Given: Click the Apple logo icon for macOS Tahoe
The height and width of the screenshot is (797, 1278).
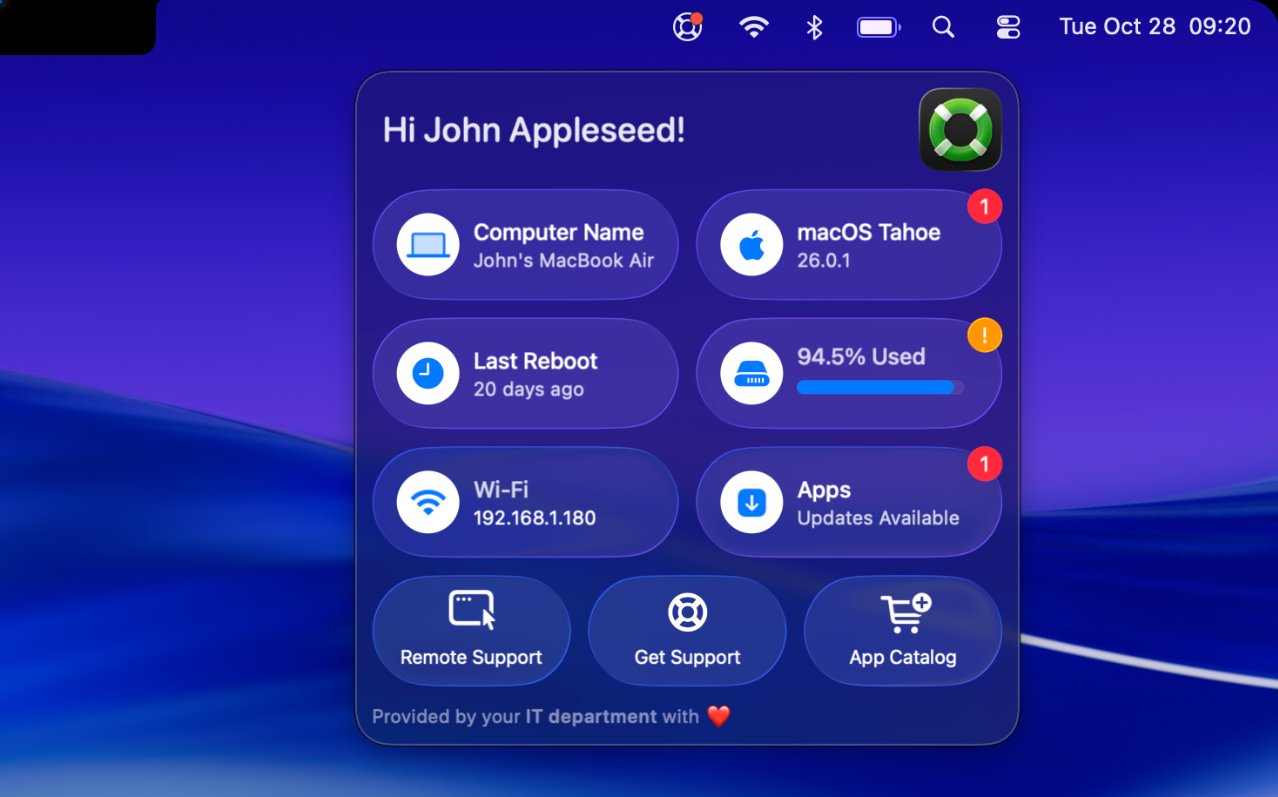Looking at the screenshot, I should click(752, 244).
